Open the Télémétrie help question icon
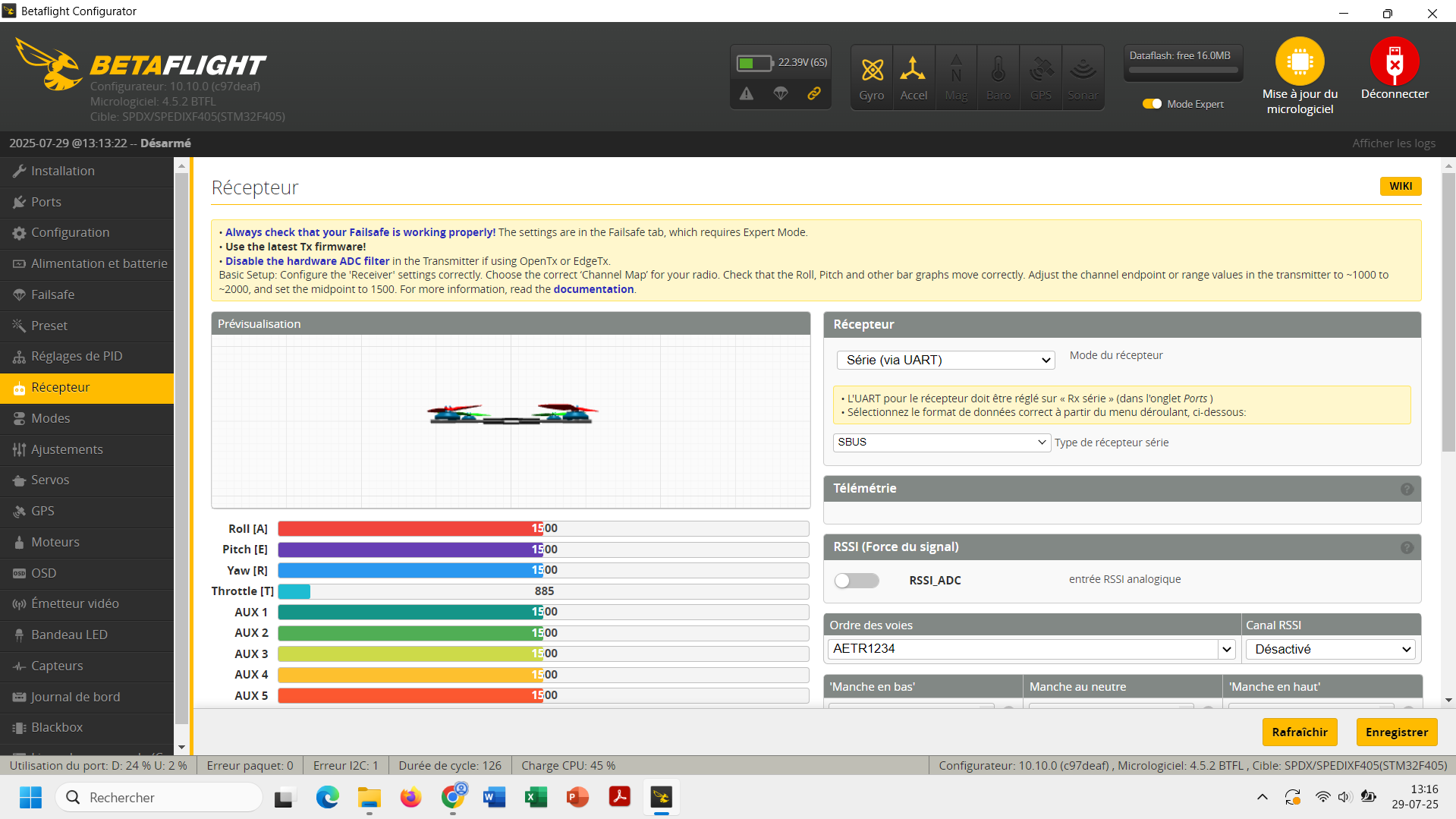This screenshot has width=1456, height=819. coord(1407,490)
